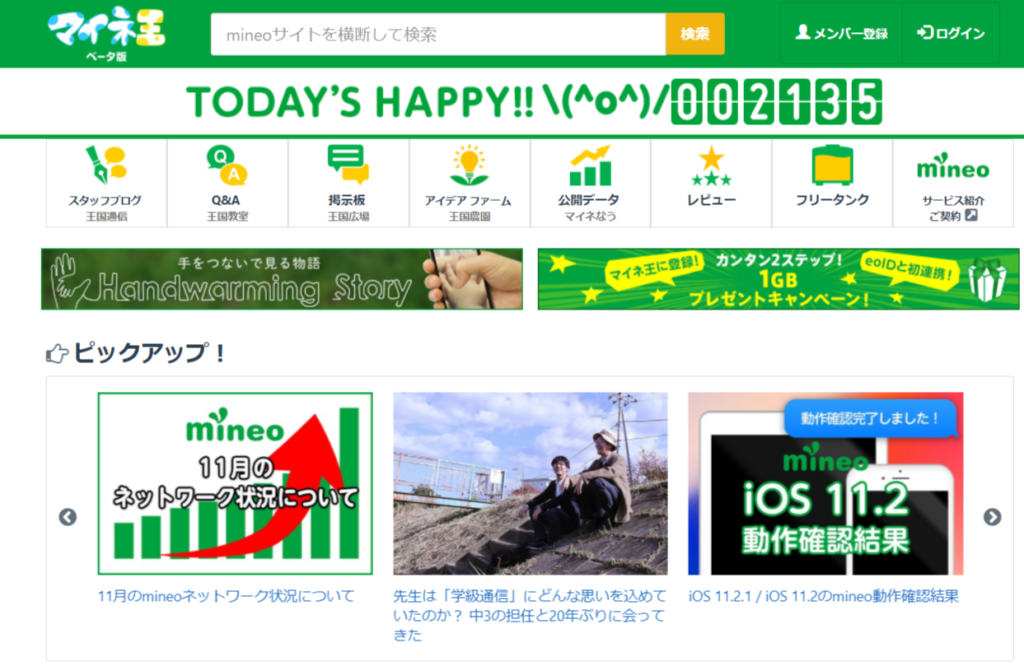The width and height of the screenshot is (1024, 666).
Task: Open the mineo サービス紹介 icon
Action: click(x=953, y=167)
